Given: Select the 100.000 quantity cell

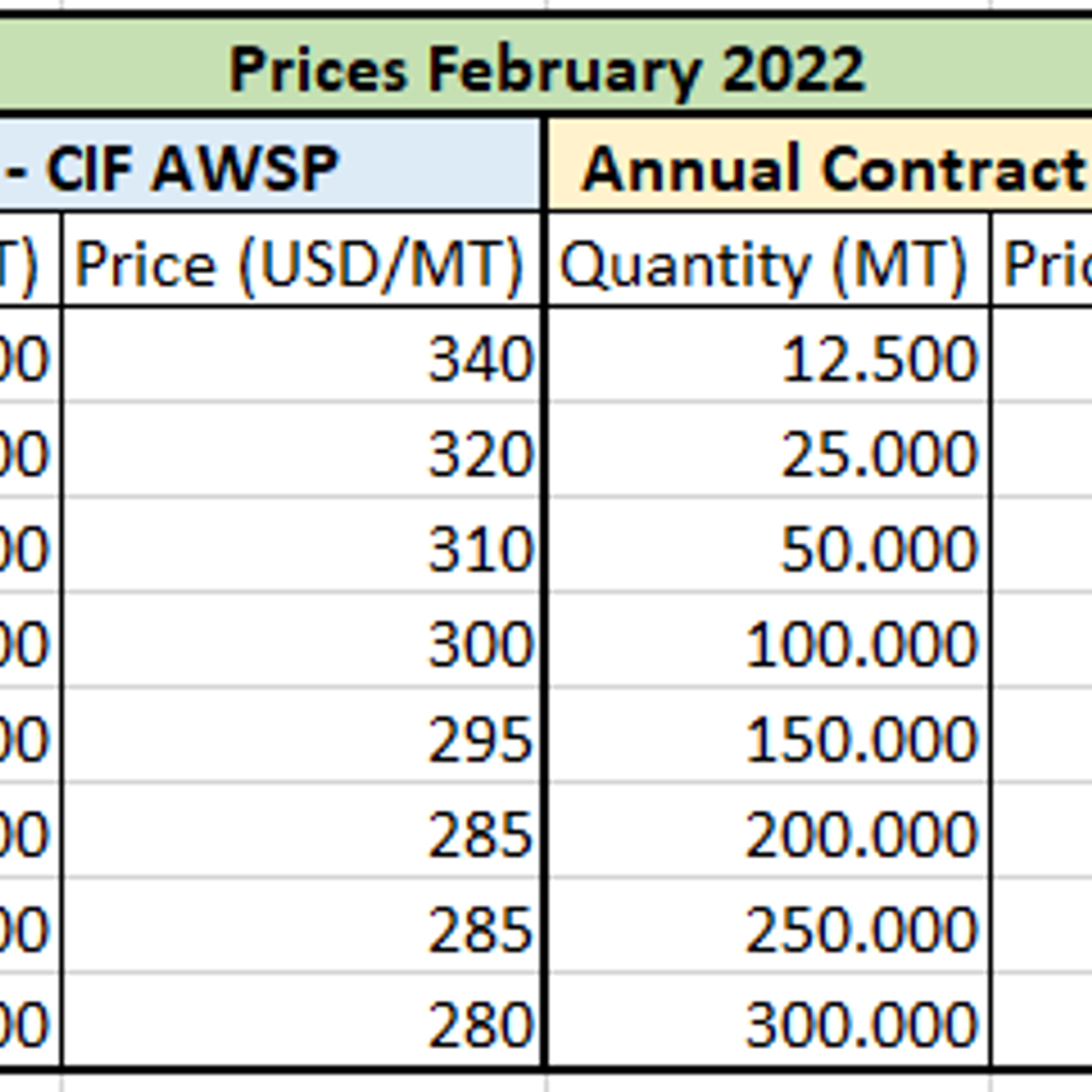Looking at the screenshot, I should [766, 643].
